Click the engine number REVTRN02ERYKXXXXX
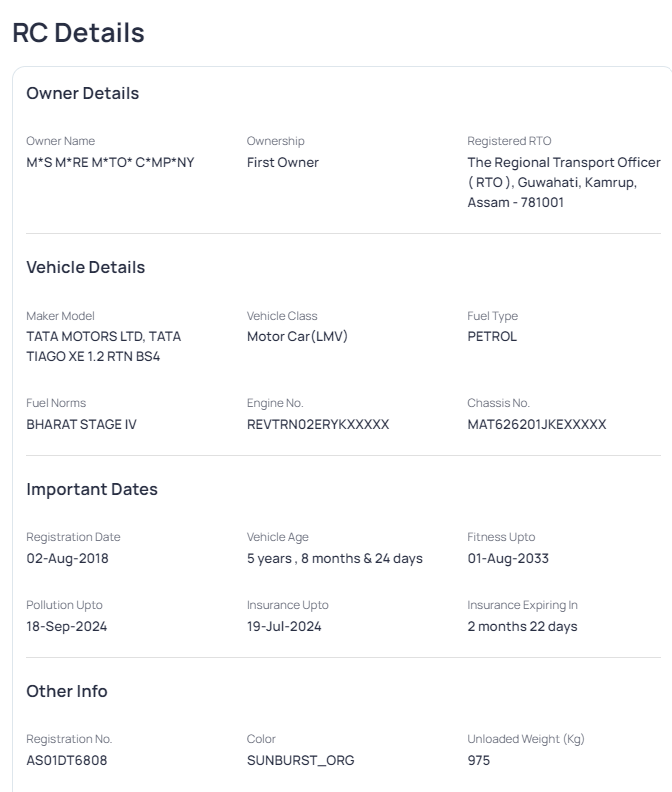672x792 pixels. [x=318, y=424]
